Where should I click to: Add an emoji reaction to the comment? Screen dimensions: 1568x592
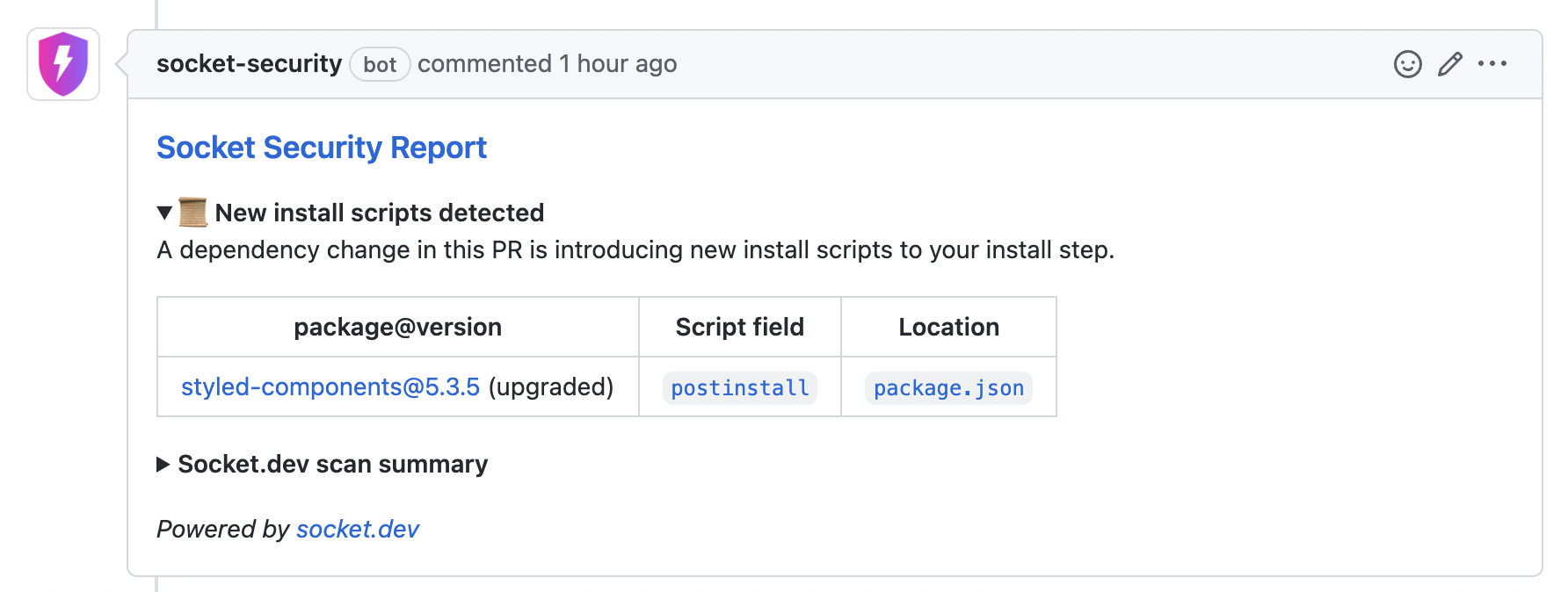(1407, 64)
